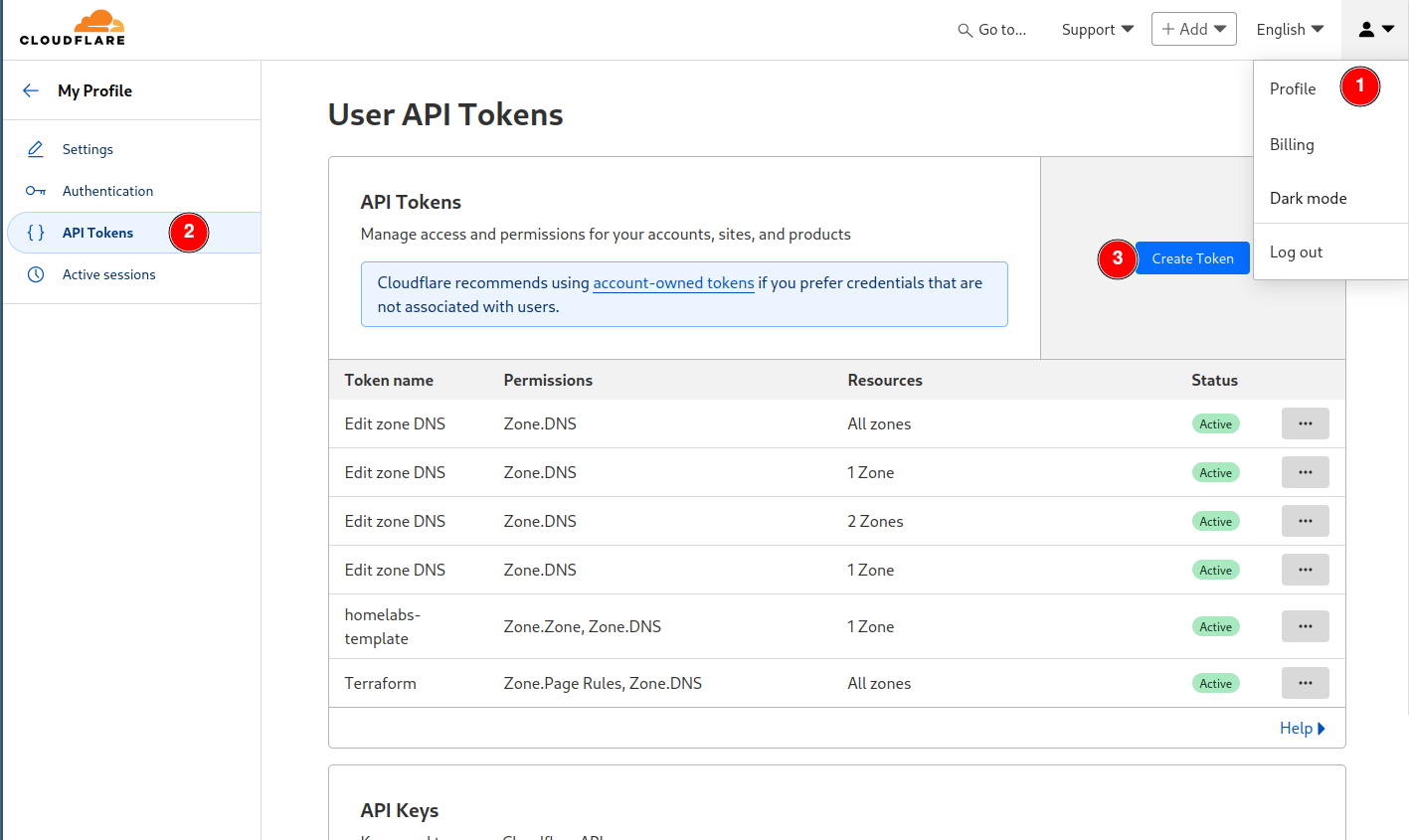Follow the account-owned tokens link
1409x840 pixels.
(673, 282)
